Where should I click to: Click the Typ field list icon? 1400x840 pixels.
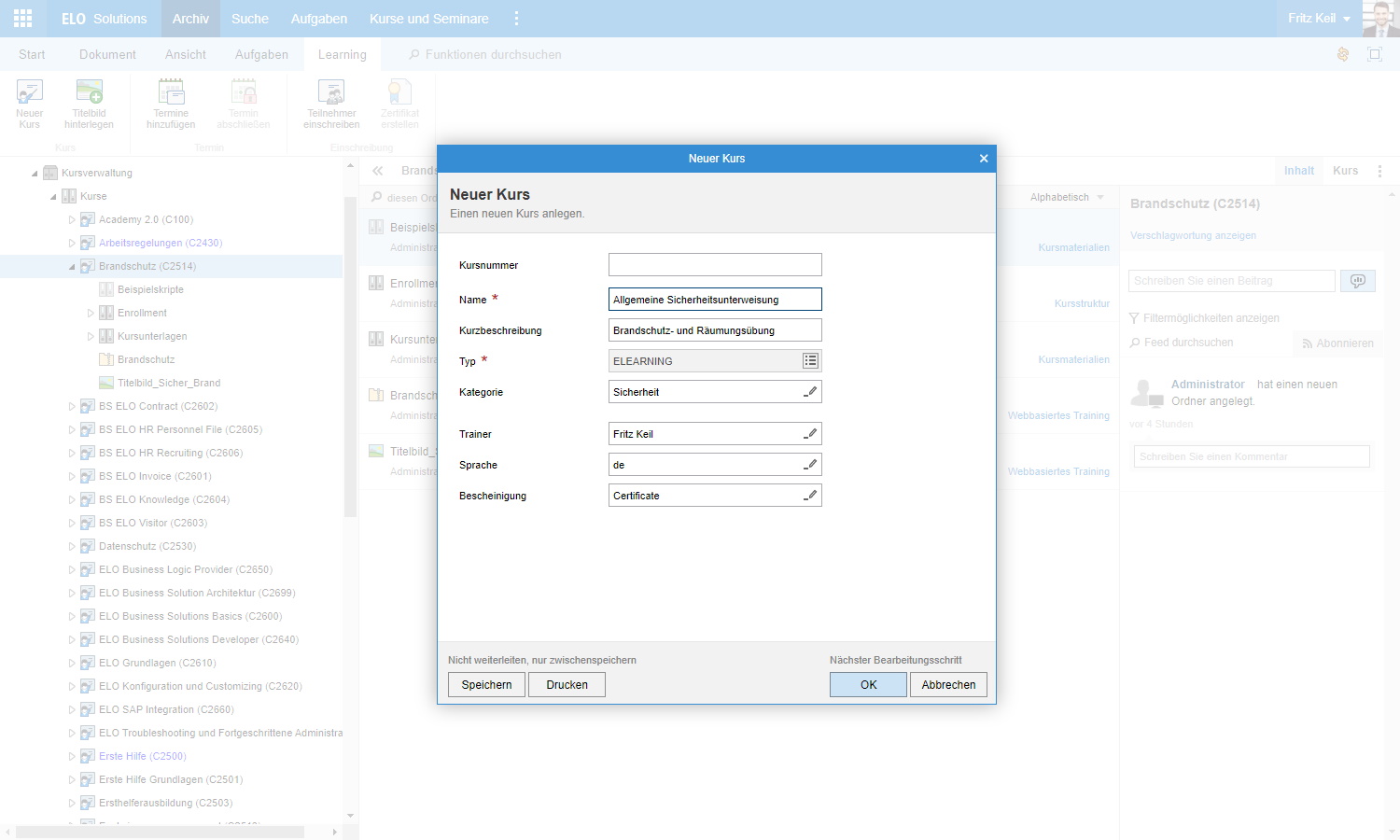click(810, 361)
